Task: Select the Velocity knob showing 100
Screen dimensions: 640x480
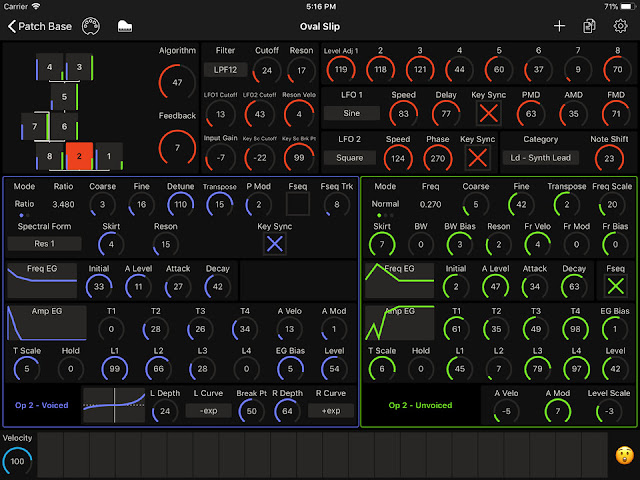Action: 17,462
